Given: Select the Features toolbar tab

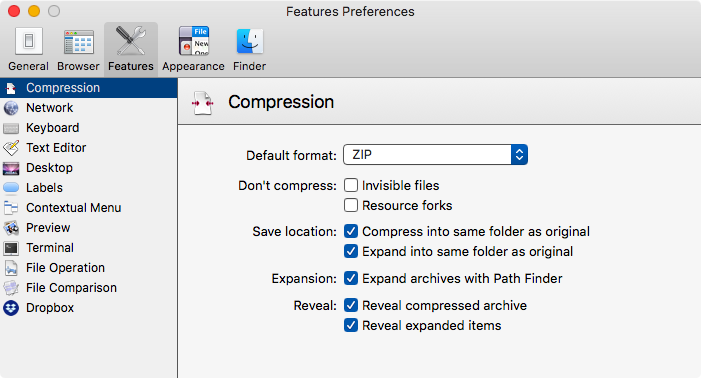Looking at the screenshot, I should (x=131, y=48).
